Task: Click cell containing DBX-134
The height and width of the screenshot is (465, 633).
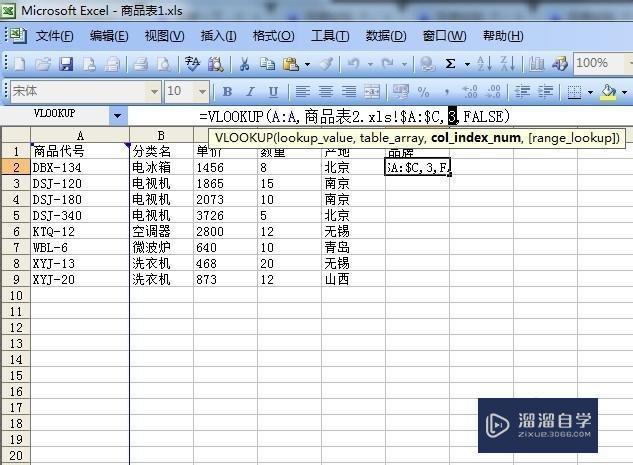Action: [80, 167]
